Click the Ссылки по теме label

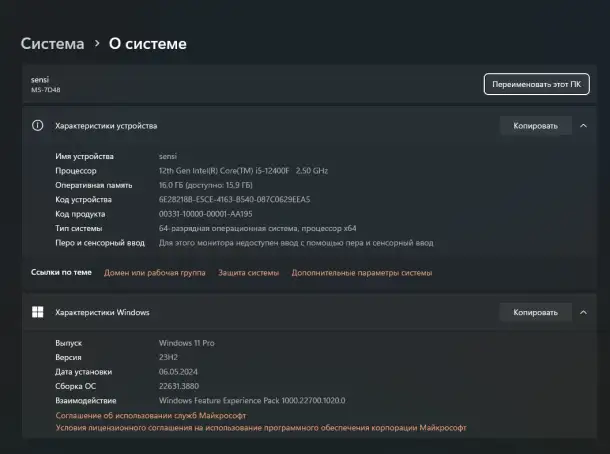tap(61, 272)
